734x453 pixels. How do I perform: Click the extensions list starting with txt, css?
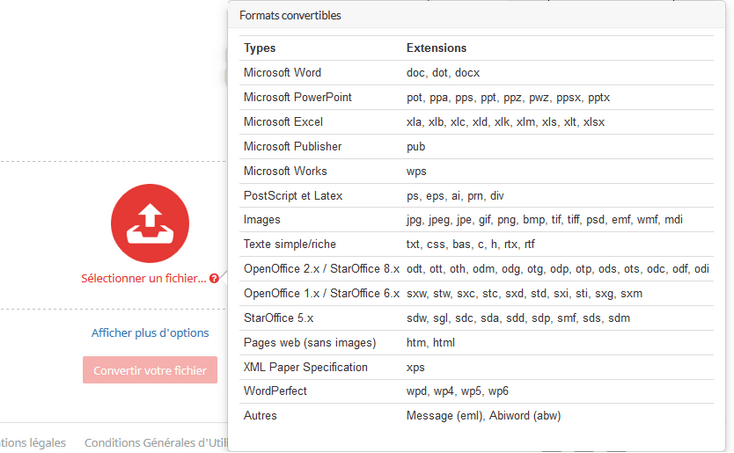[470, 244]
